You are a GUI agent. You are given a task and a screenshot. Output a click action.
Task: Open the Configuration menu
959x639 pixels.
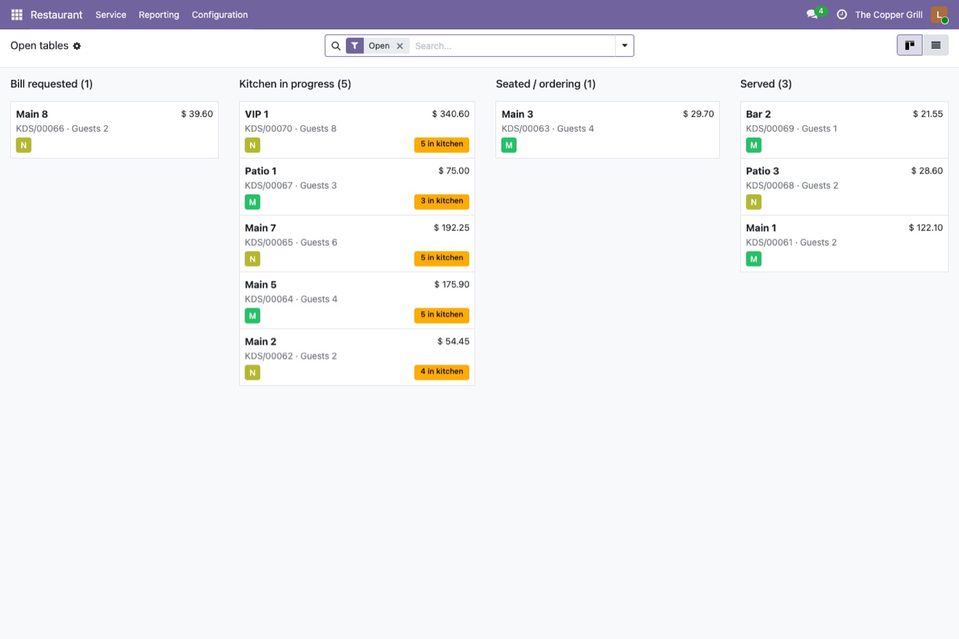click(x=220, y=15)
